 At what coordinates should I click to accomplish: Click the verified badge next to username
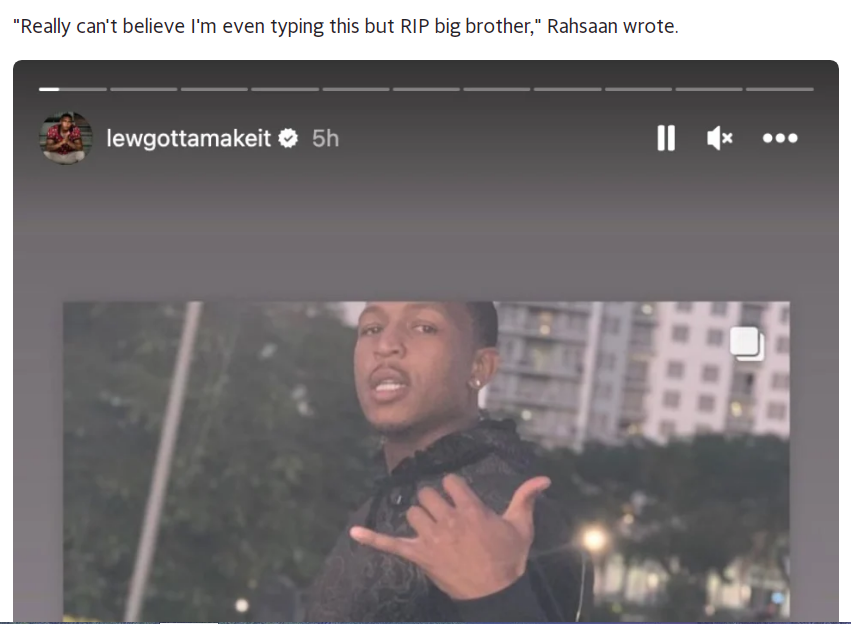tap(288, 138)
